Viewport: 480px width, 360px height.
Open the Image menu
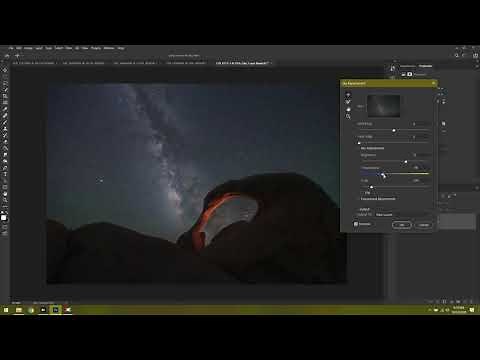point(28,48)
